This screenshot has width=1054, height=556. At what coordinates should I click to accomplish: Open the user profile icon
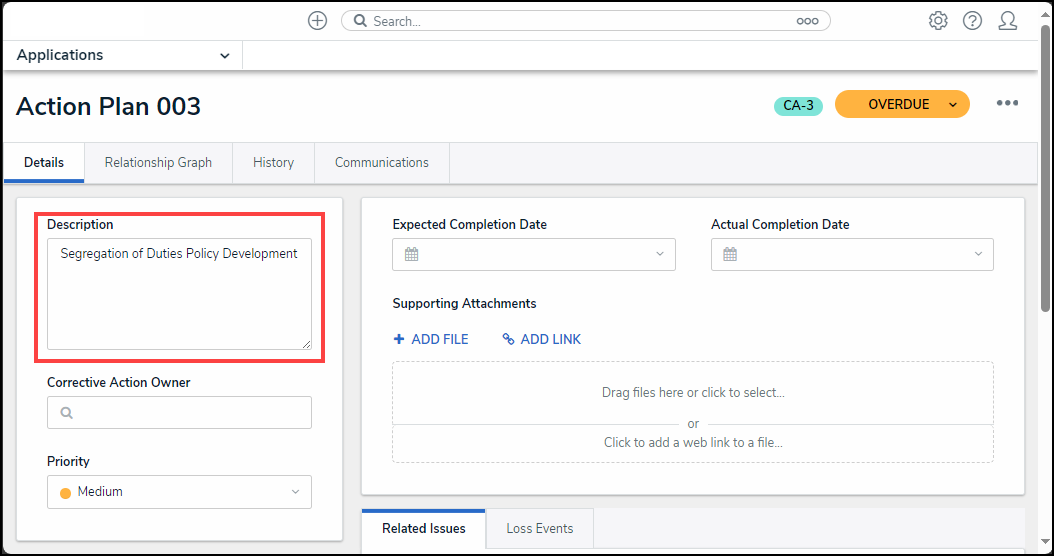coord(1008,21)
